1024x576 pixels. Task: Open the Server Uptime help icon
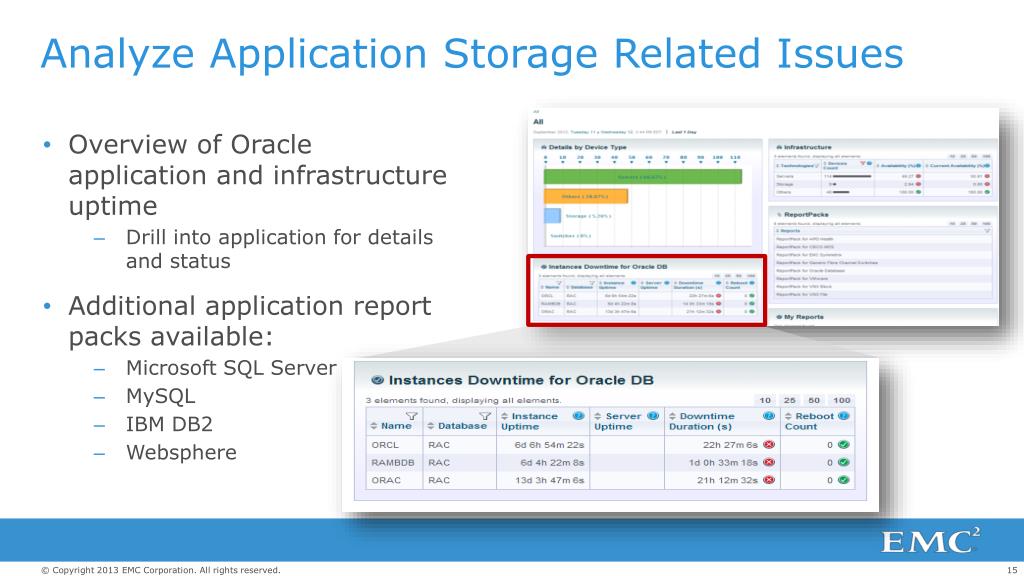[x=652, y=416]
